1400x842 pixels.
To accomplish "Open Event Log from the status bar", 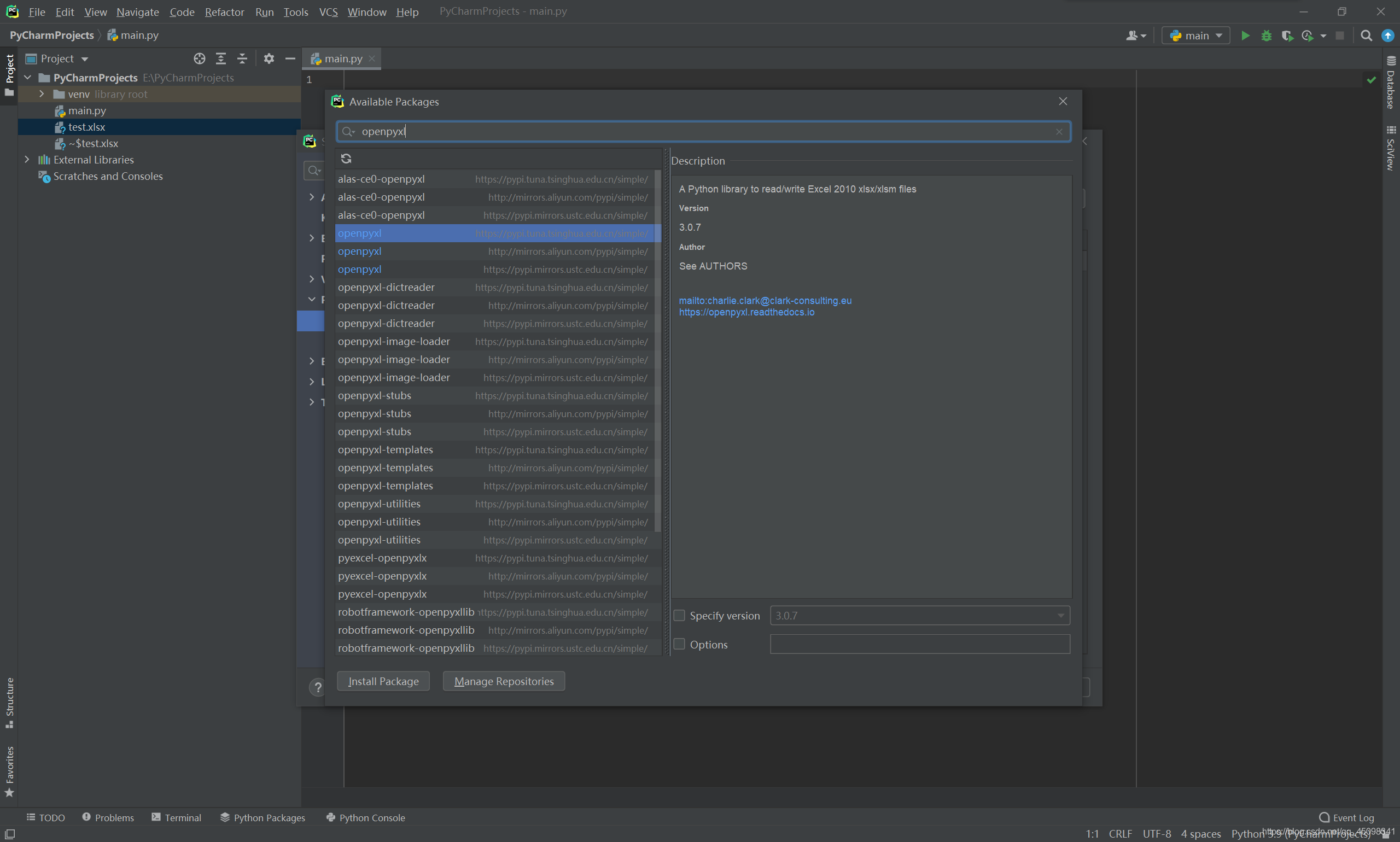I will coord(1346,817).
